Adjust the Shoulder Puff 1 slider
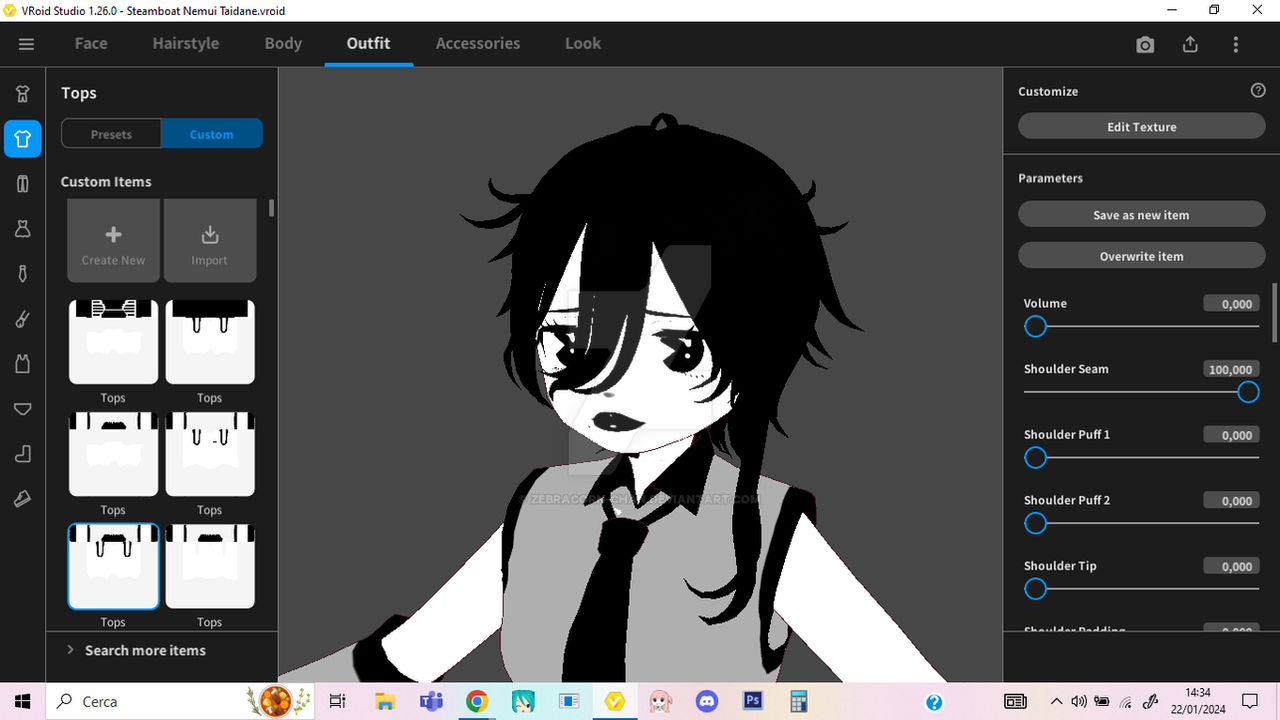This screenshot has width=1280, height=720. [x=1036, y=458]
